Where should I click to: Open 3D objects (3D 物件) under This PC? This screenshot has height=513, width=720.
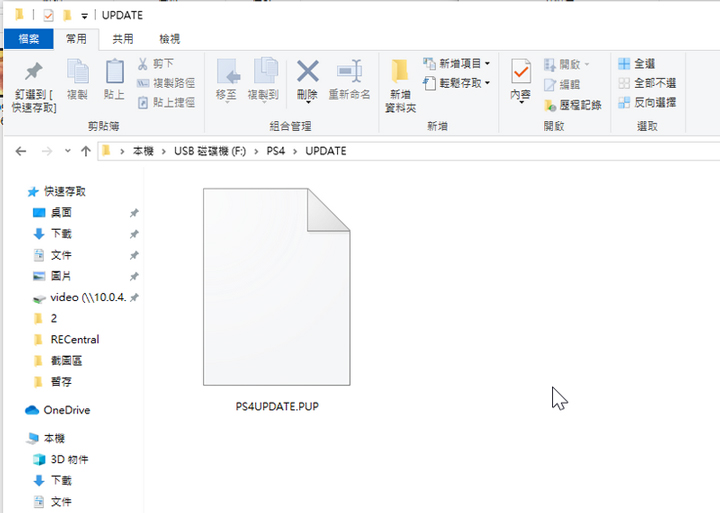click(69, 460)
